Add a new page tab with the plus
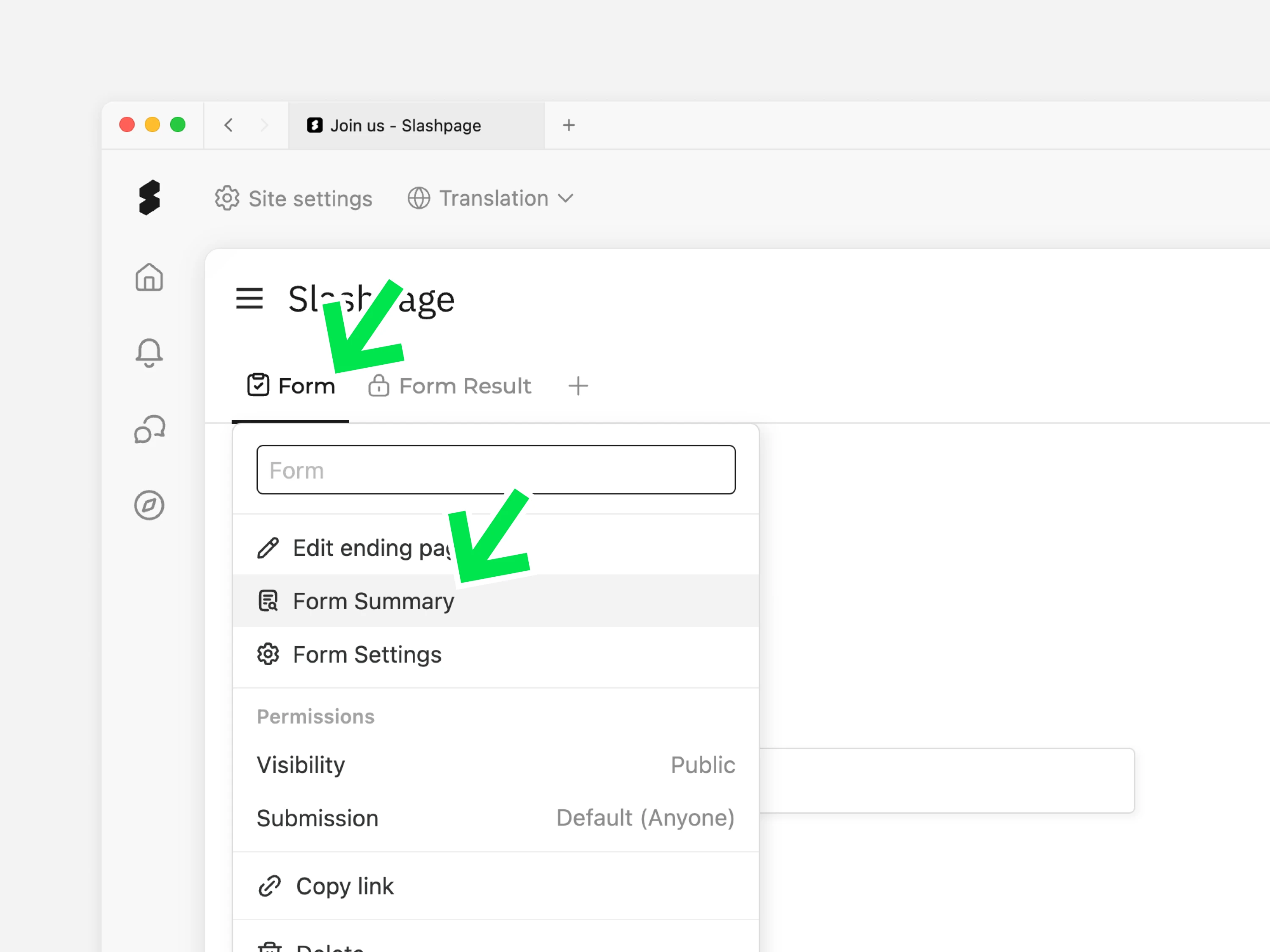The image size is (1270, 952). click(578, 386)
